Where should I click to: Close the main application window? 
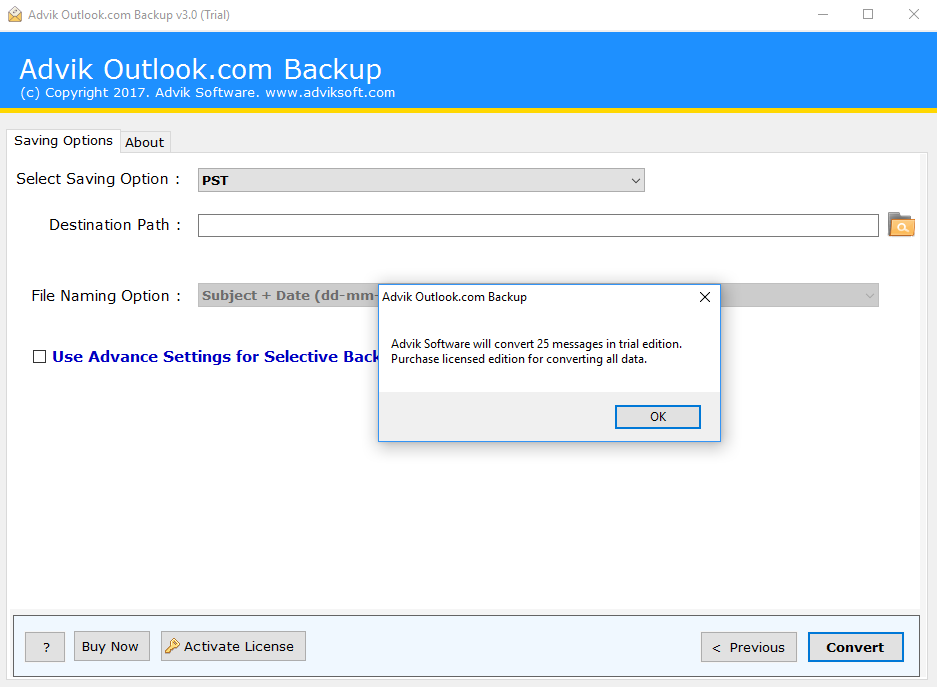pos(914,14)
